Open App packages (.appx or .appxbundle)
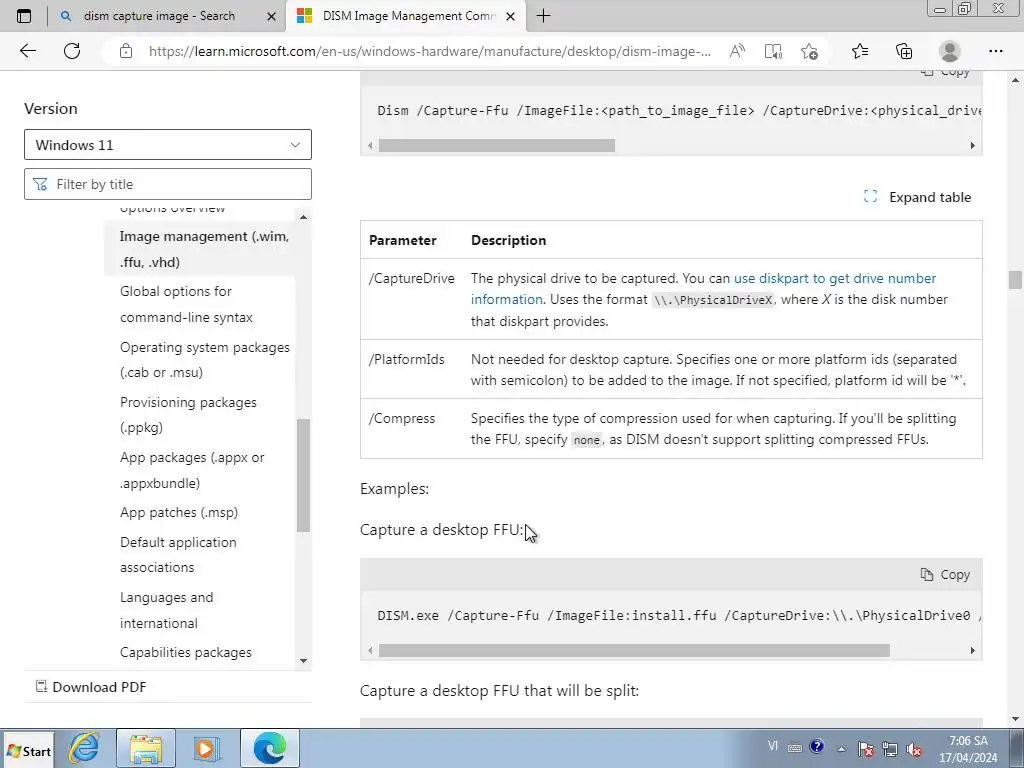Viewport: 1024px width, 768px height. pyautogui.click(x=192, y=470)
